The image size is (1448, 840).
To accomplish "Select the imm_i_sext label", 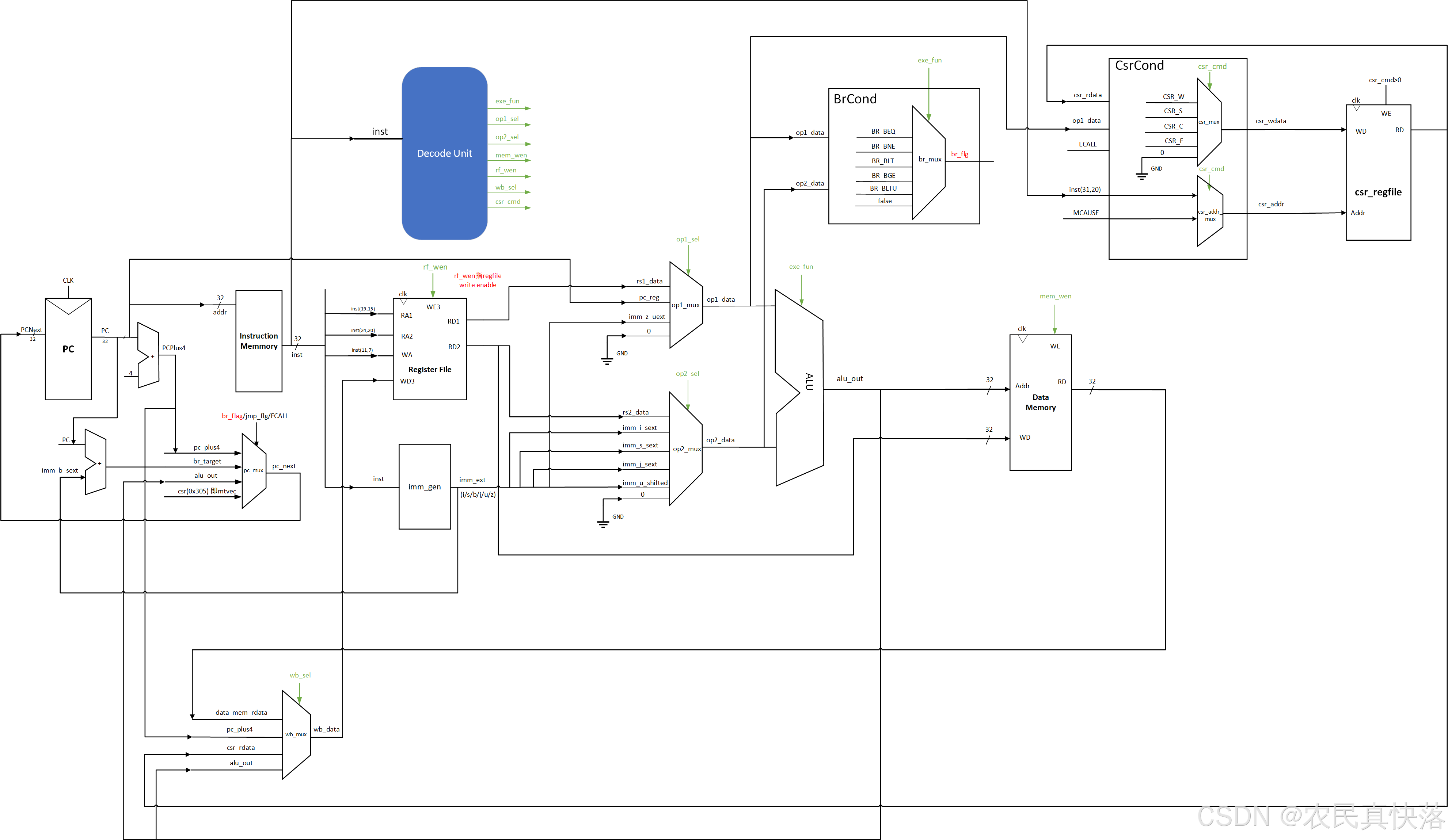I will pyautogui.click(x=639, y=428).
